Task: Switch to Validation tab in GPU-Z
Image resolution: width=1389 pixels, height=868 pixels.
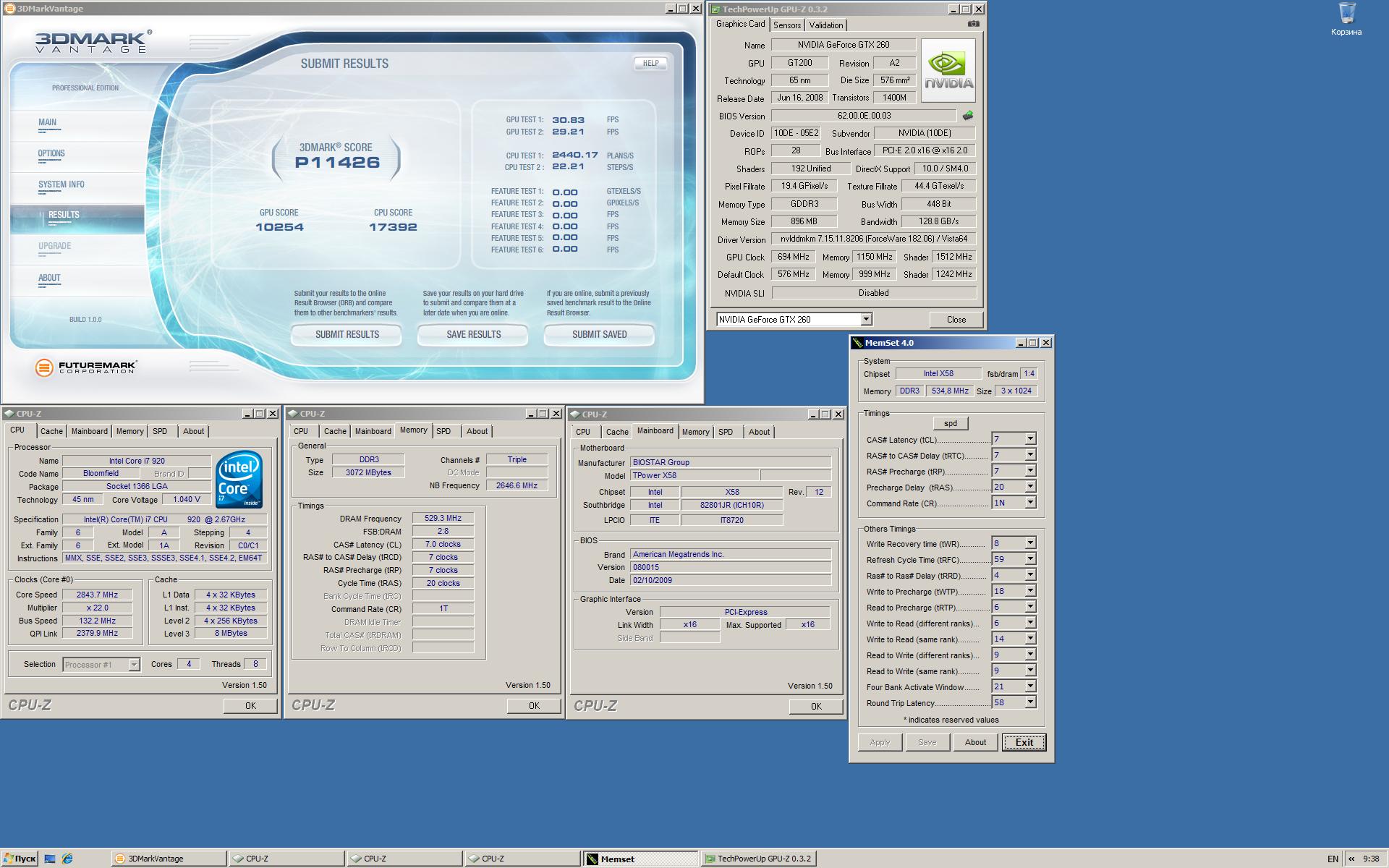Action: (x=825, y=25)
